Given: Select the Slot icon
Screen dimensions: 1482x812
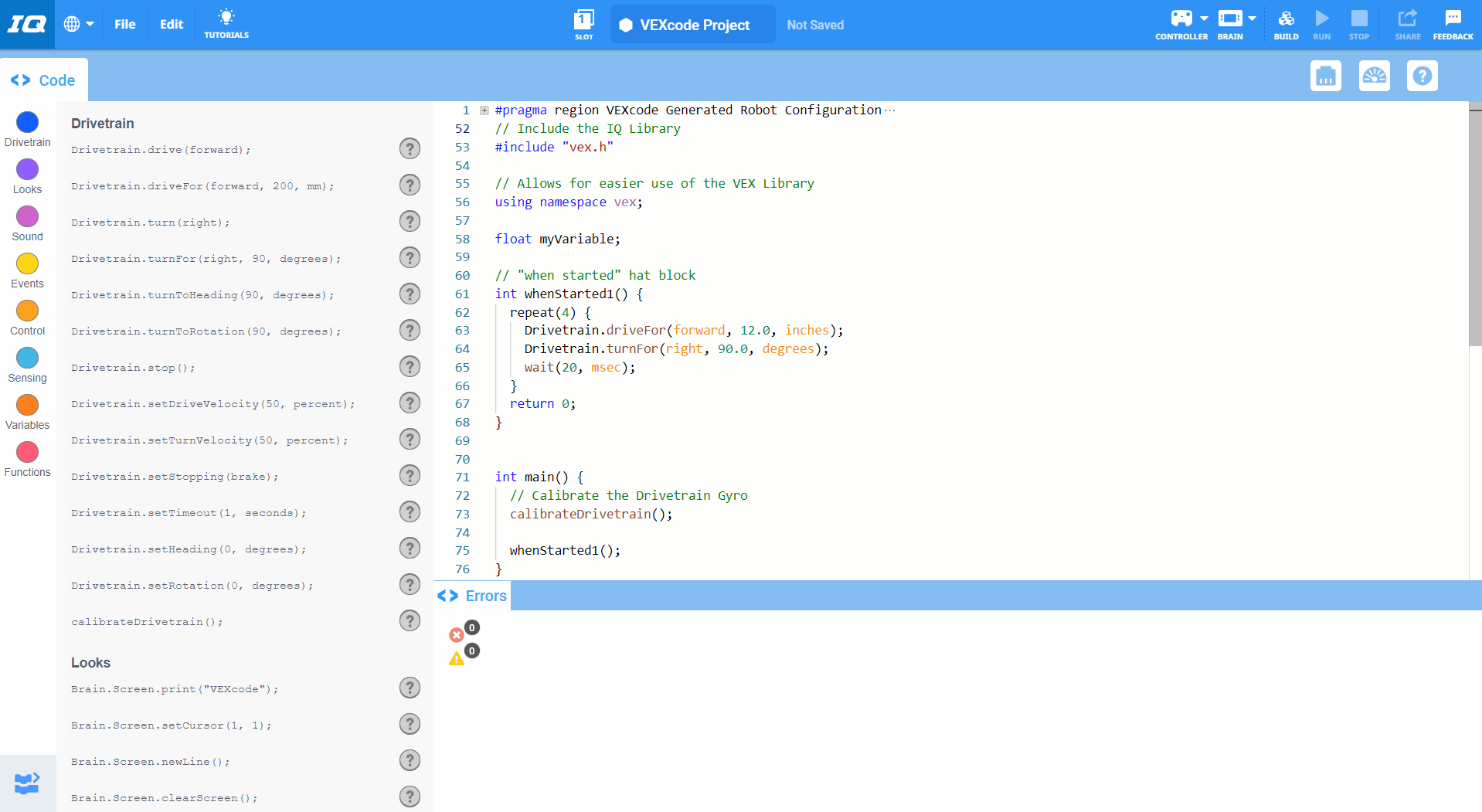Looking at the screenshot, I should tap(584, 25).
